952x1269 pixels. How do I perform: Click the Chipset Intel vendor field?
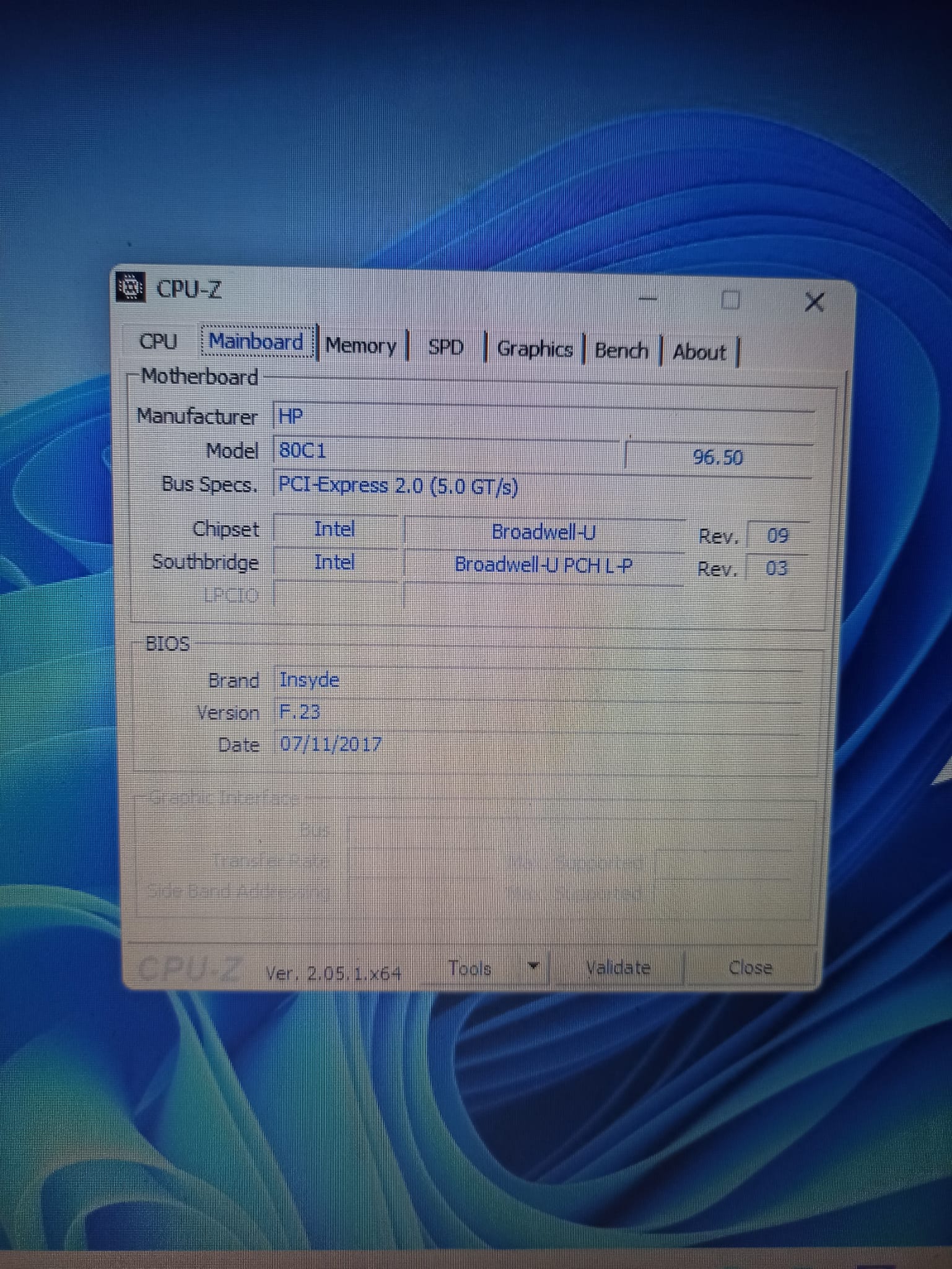pos(334,529)
